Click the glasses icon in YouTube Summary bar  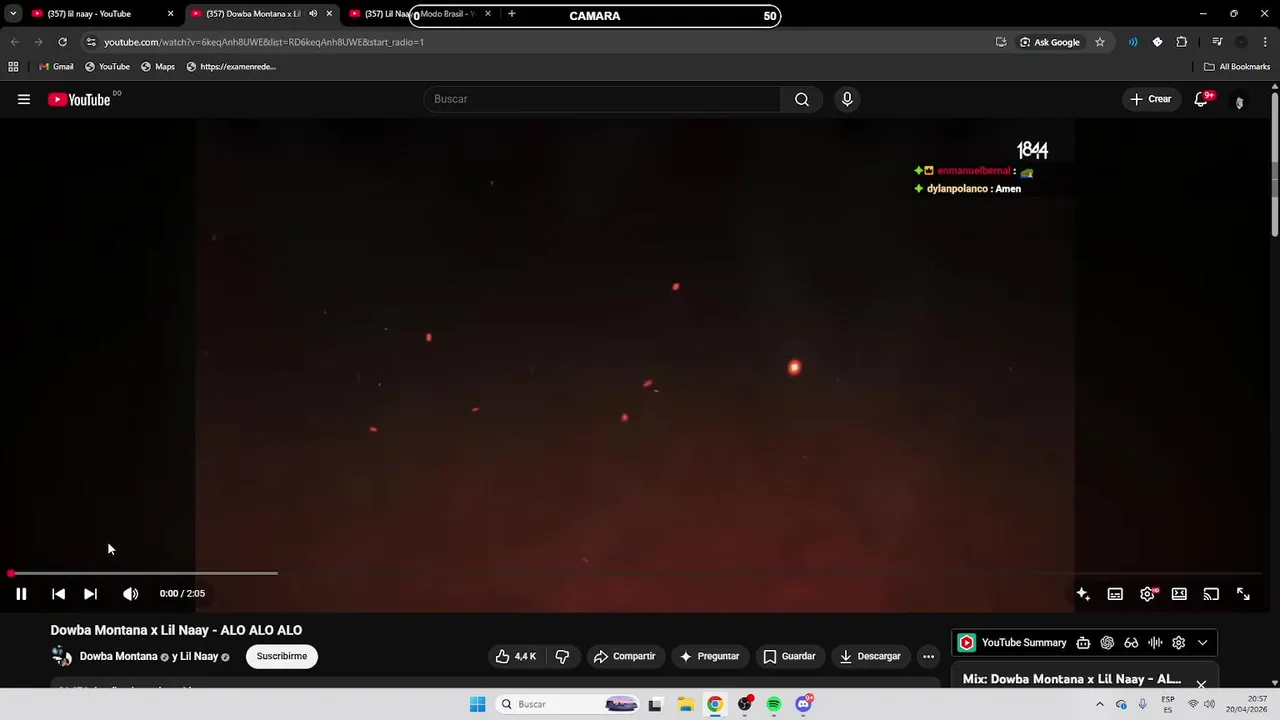pos(1131,643)
